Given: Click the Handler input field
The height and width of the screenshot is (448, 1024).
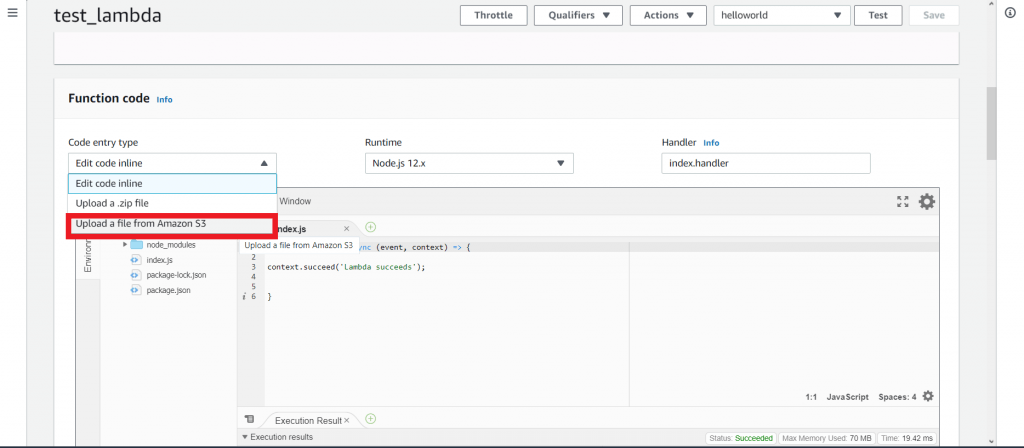Looking at the screenshot, I should click(765, 163).
